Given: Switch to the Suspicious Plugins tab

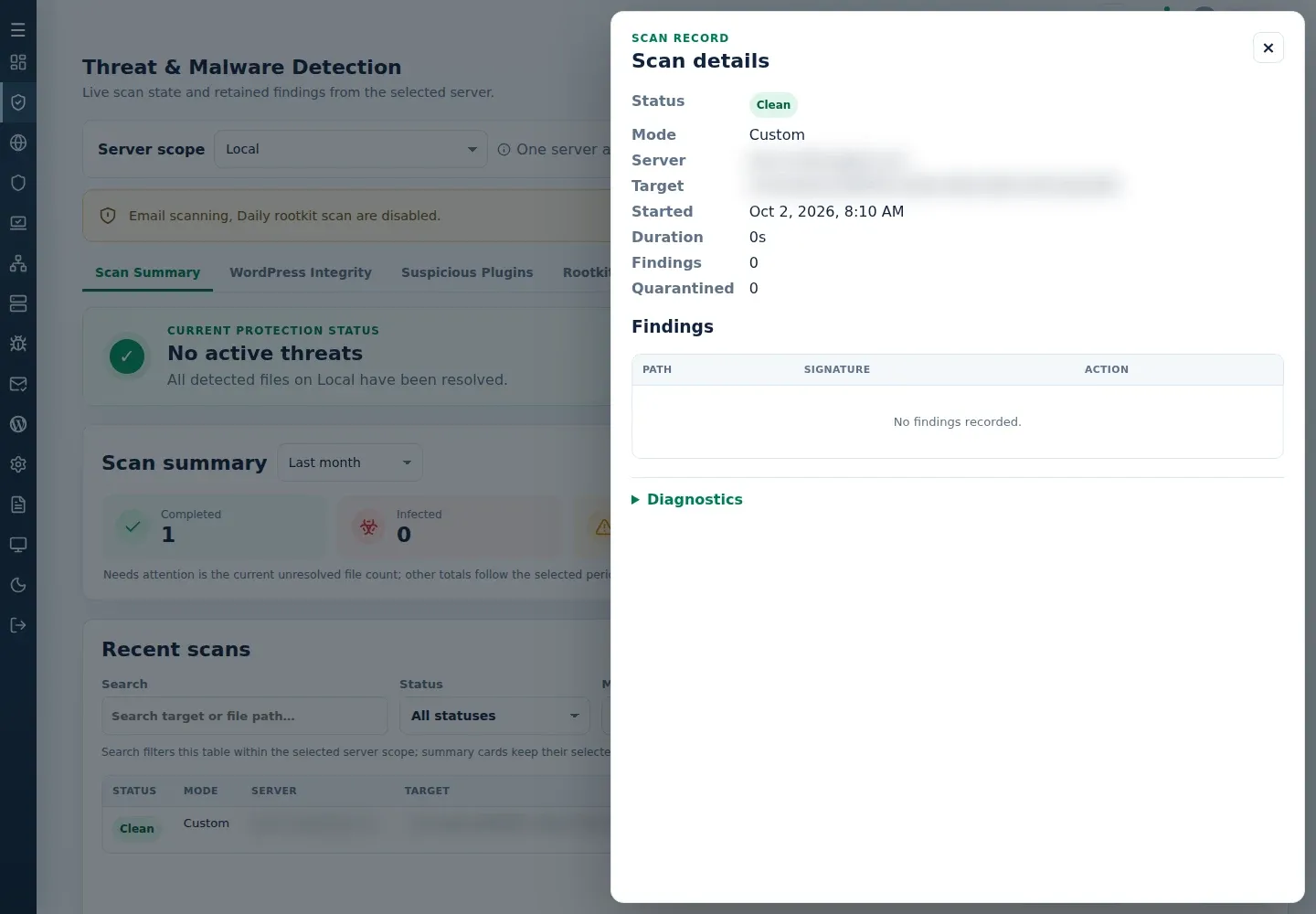Looking at the screenshot, I should (x=467, y=272).
